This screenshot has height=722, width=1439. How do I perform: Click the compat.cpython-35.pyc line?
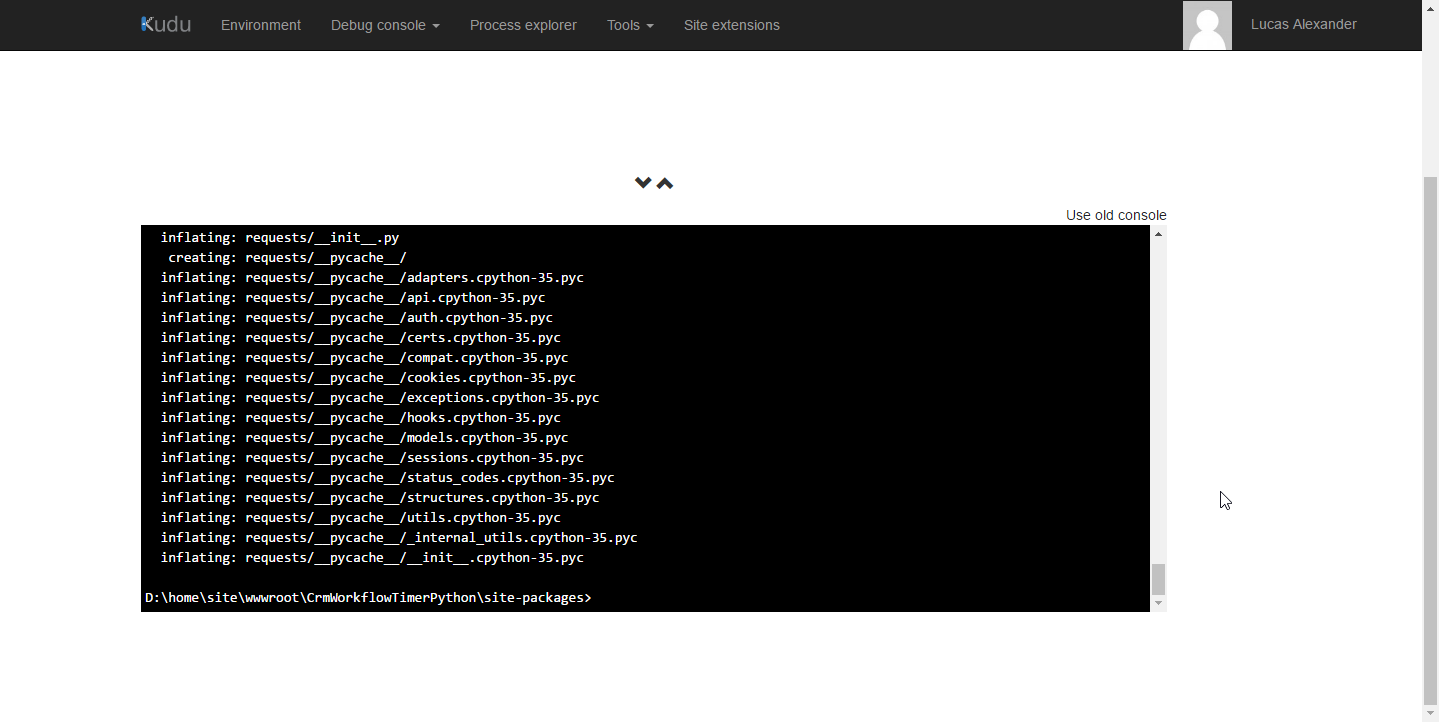click(x=364, y=358)
